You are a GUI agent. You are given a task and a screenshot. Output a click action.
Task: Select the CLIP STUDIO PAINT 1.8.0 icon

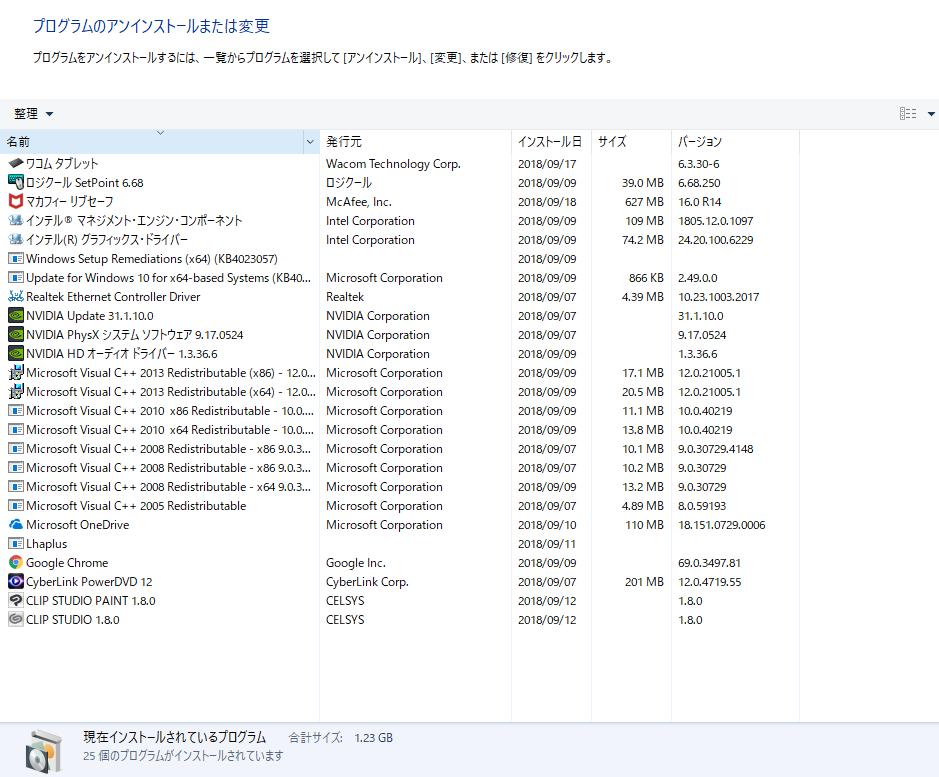15,601
